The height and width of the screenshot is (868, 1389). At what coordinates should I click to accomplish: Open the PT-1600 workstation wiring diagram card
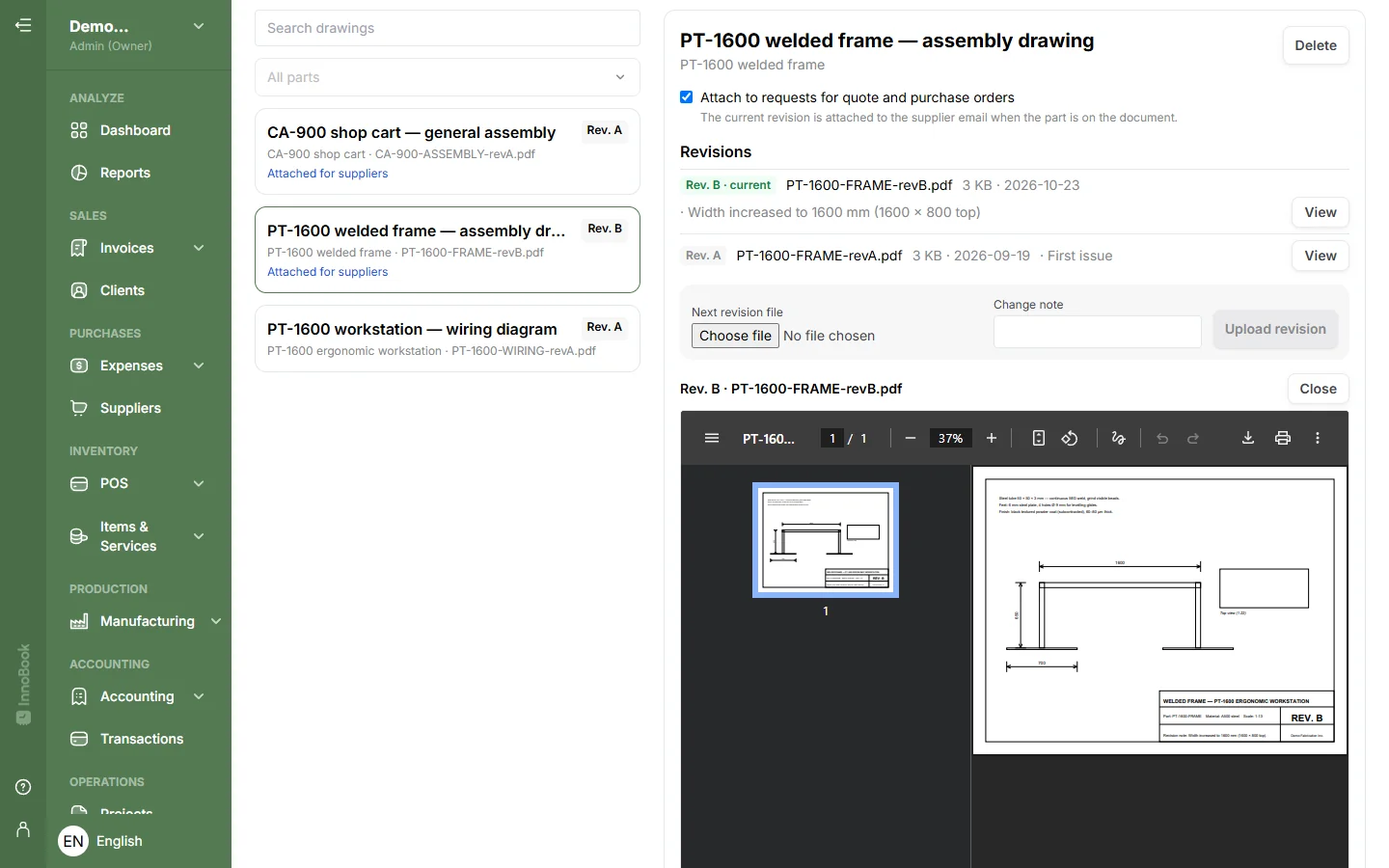click(448, 339)
